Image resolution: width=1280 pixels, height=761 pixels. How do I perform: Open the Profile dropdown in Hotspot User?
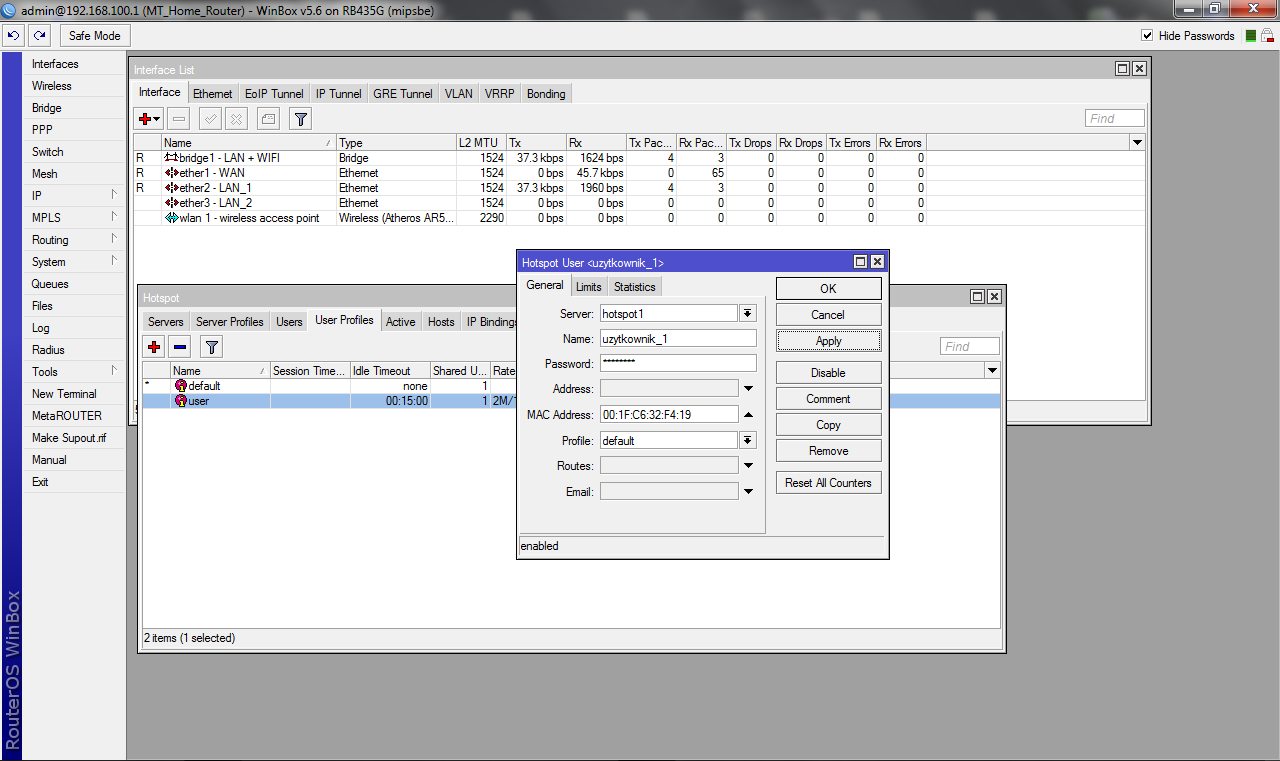coord(748,441)
